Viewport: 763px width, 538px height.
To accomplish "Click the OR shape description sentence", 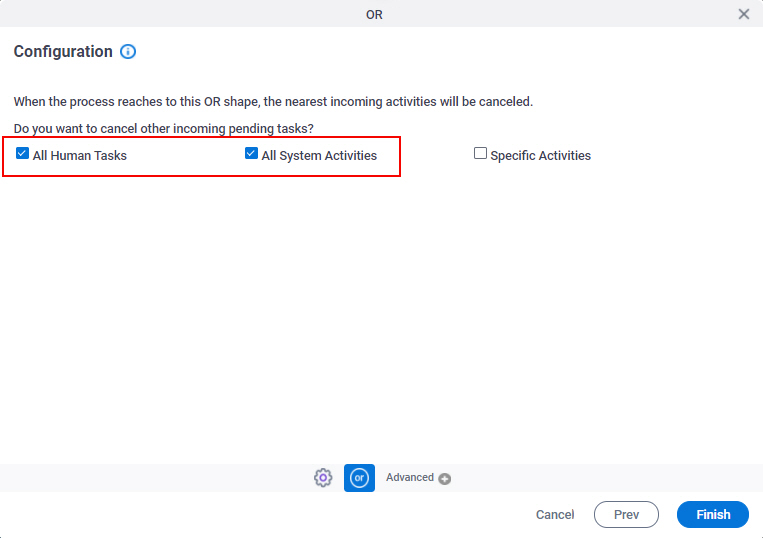I will point(273,102).
